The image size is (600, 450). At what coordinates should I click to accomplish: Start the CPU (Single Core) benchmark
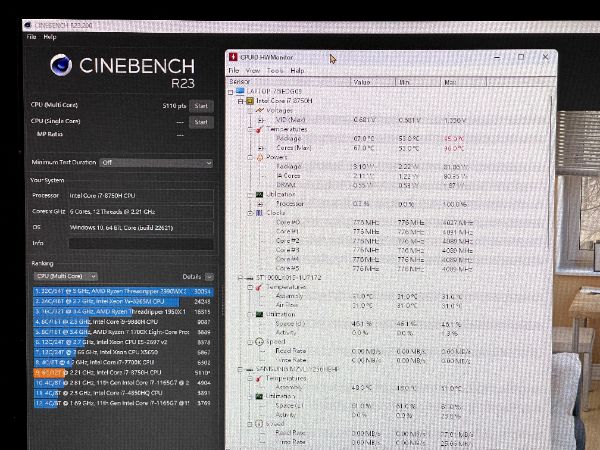click(x=201, y=122)
